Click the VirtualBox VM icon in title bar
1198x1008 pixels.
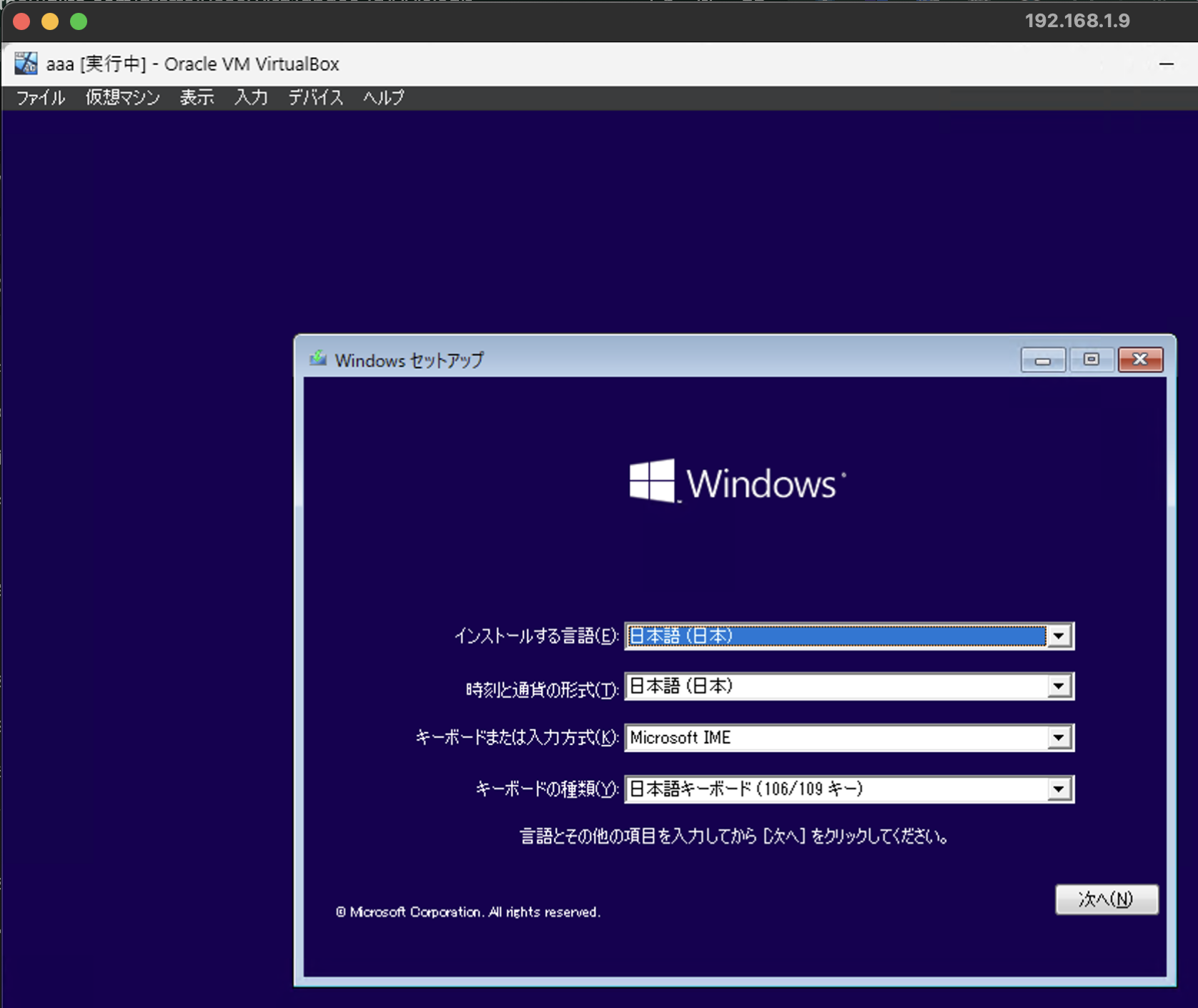tap(26, 63)
